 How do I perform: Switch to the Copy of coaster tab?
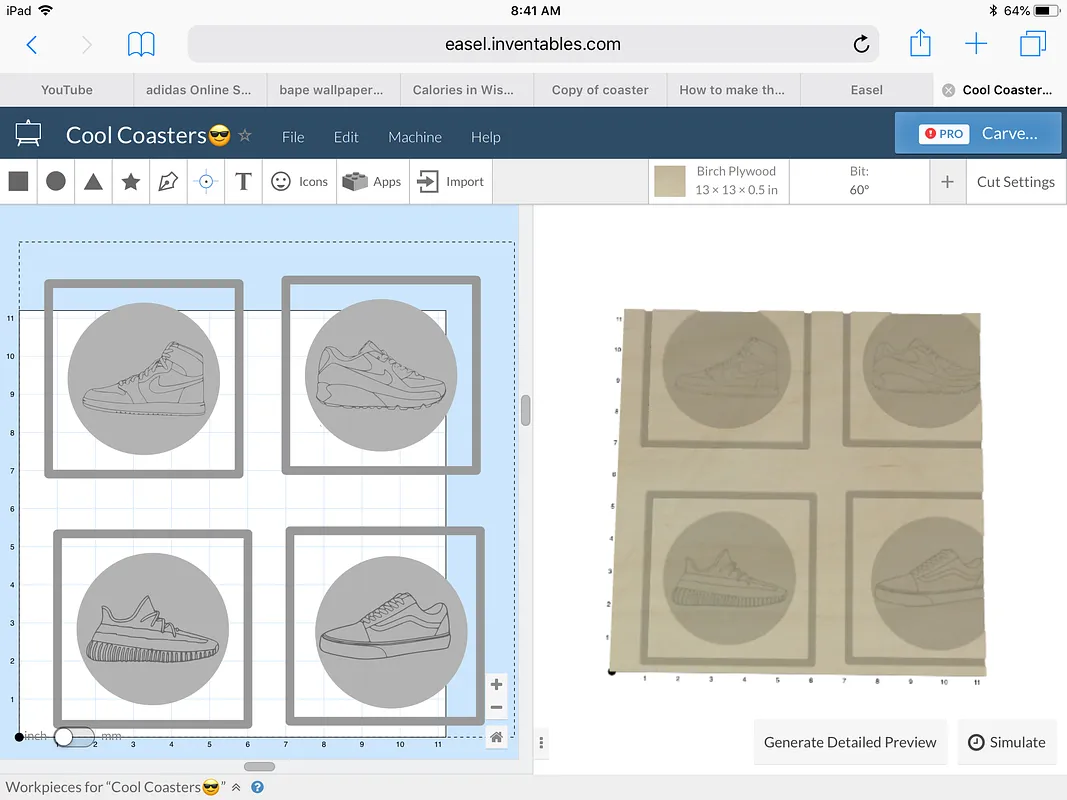pyautogui.click(x=600, y=90)
